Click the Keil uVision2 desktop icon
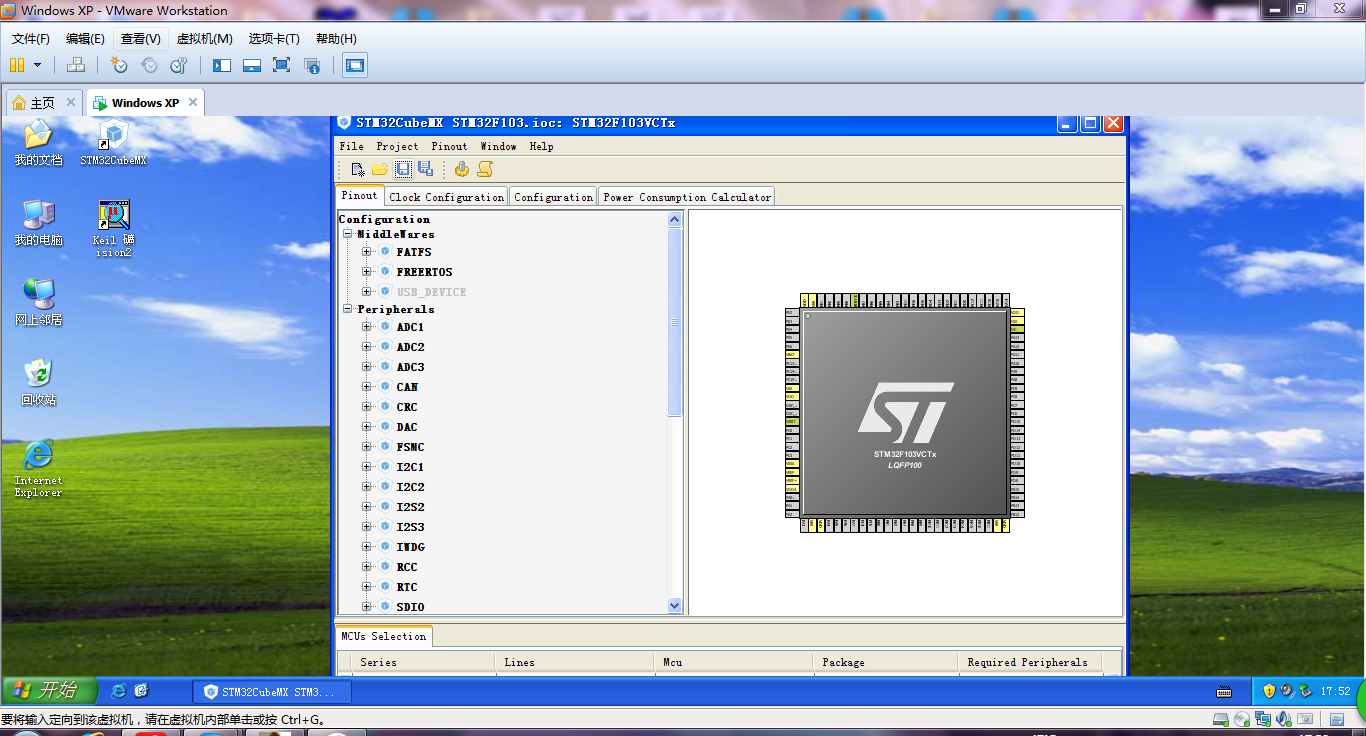Screen dimensions: 1366x736 pos(113,229)
